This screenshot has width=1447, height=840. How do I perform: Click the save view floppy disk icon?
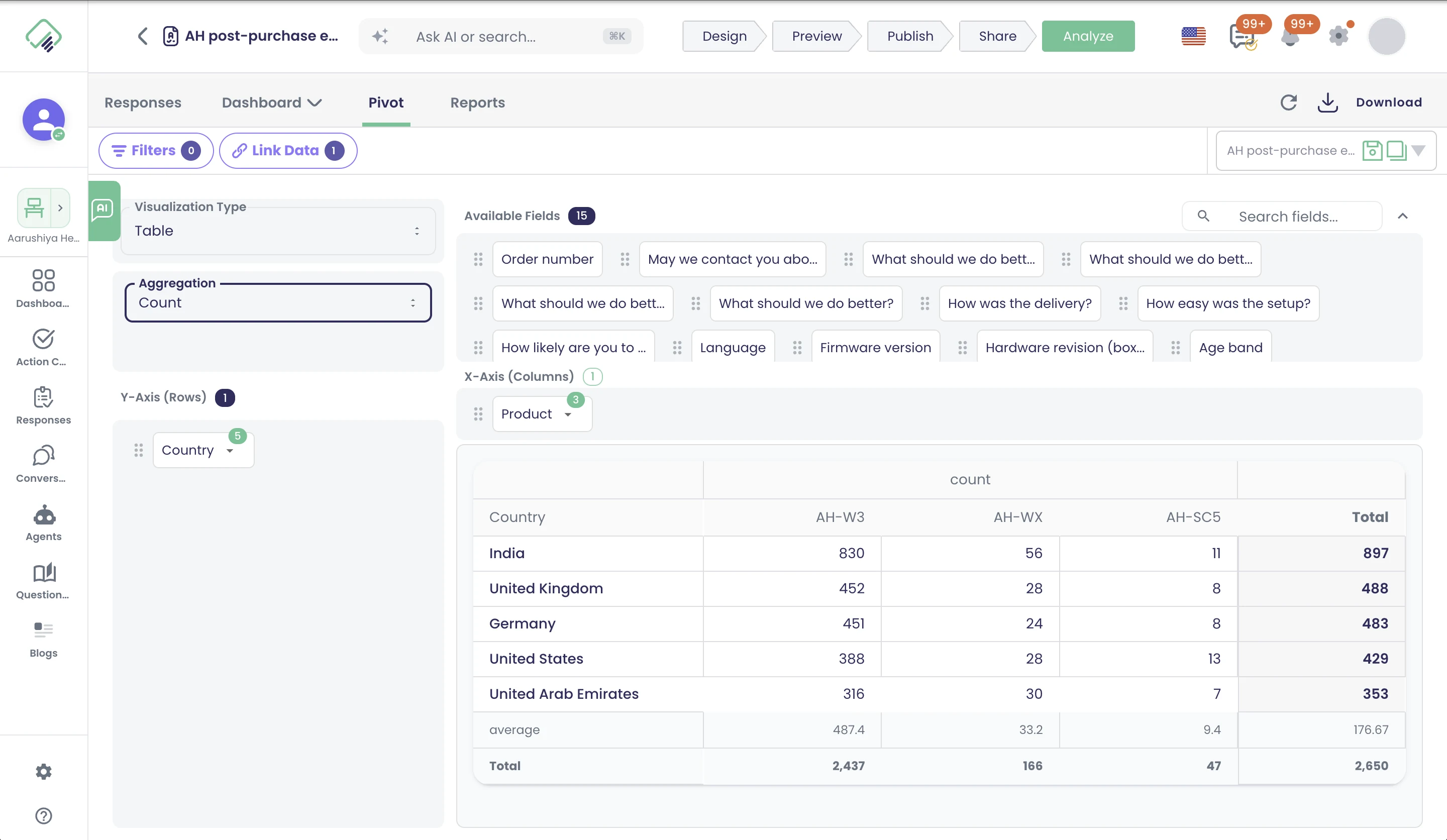pos(1372,150)
